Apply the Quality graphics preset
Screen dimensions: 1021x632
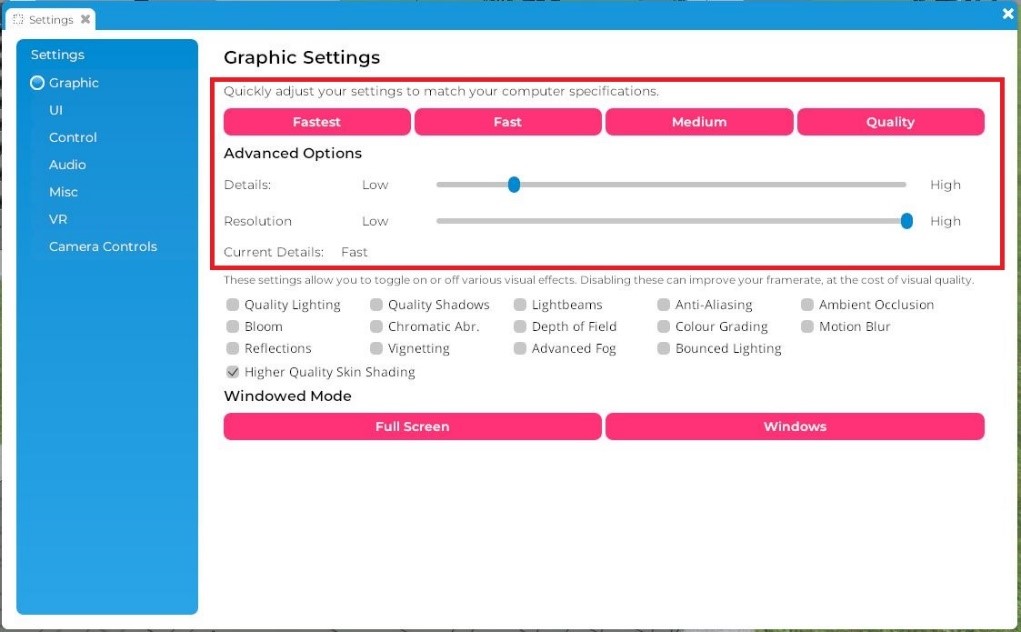tap(891, 122)
